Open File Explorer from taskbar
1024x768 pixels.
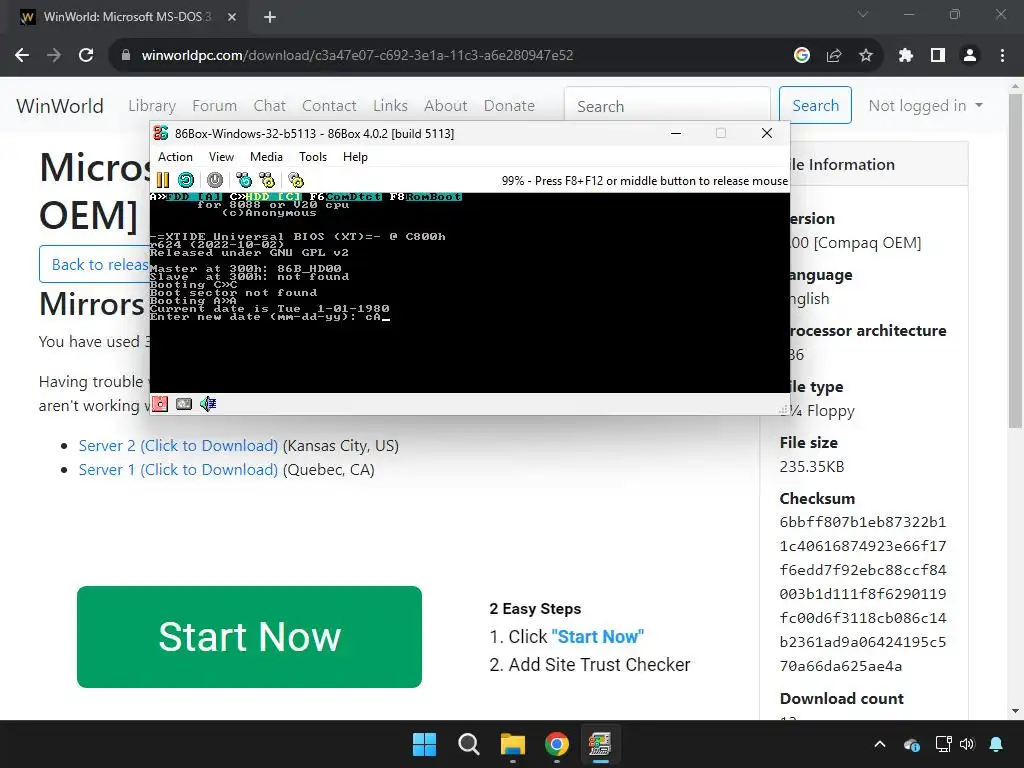(513, 744)
